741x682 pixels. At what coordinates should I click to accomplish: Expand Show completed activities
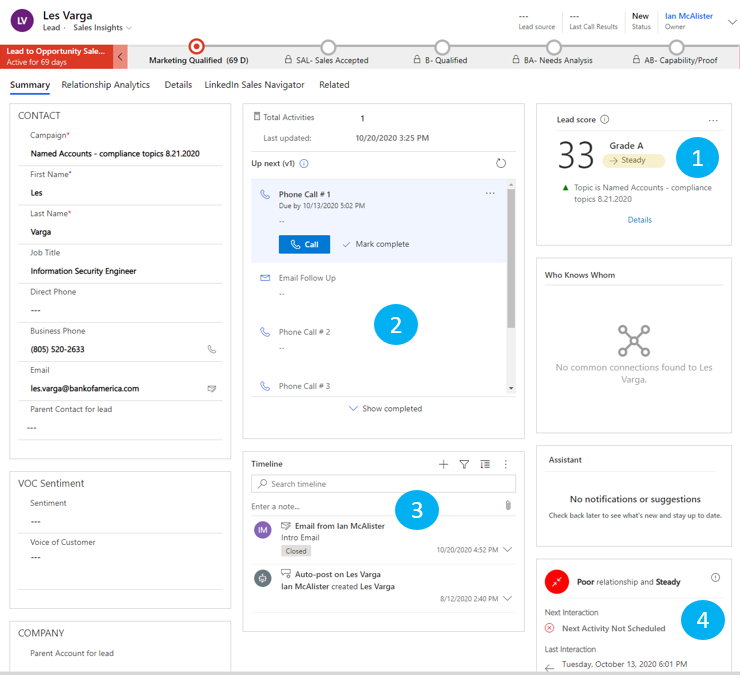coord(385,409)
